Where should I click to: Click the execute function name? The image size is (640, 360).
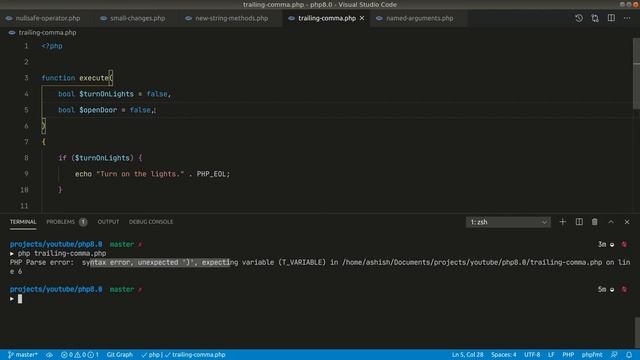click(x=94, y=78)
